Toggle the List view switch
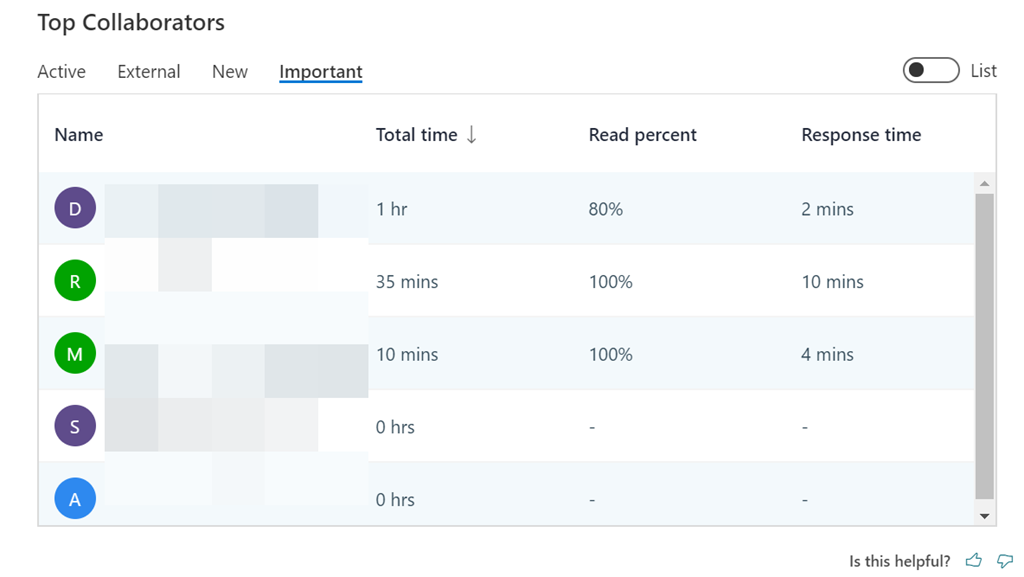Screen dimensions: 1024x577 click(930, 71)
